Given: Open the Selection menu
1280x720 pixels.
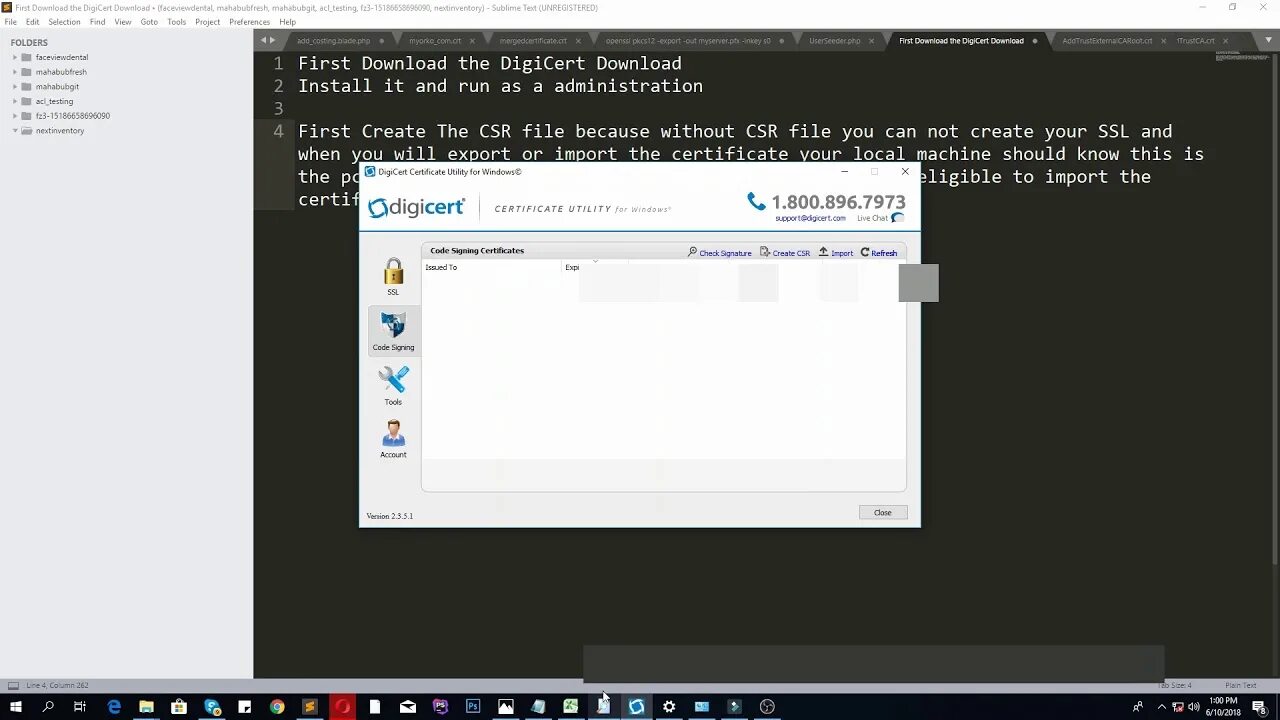Looking at the screenshot, I should tap(64, 22).
